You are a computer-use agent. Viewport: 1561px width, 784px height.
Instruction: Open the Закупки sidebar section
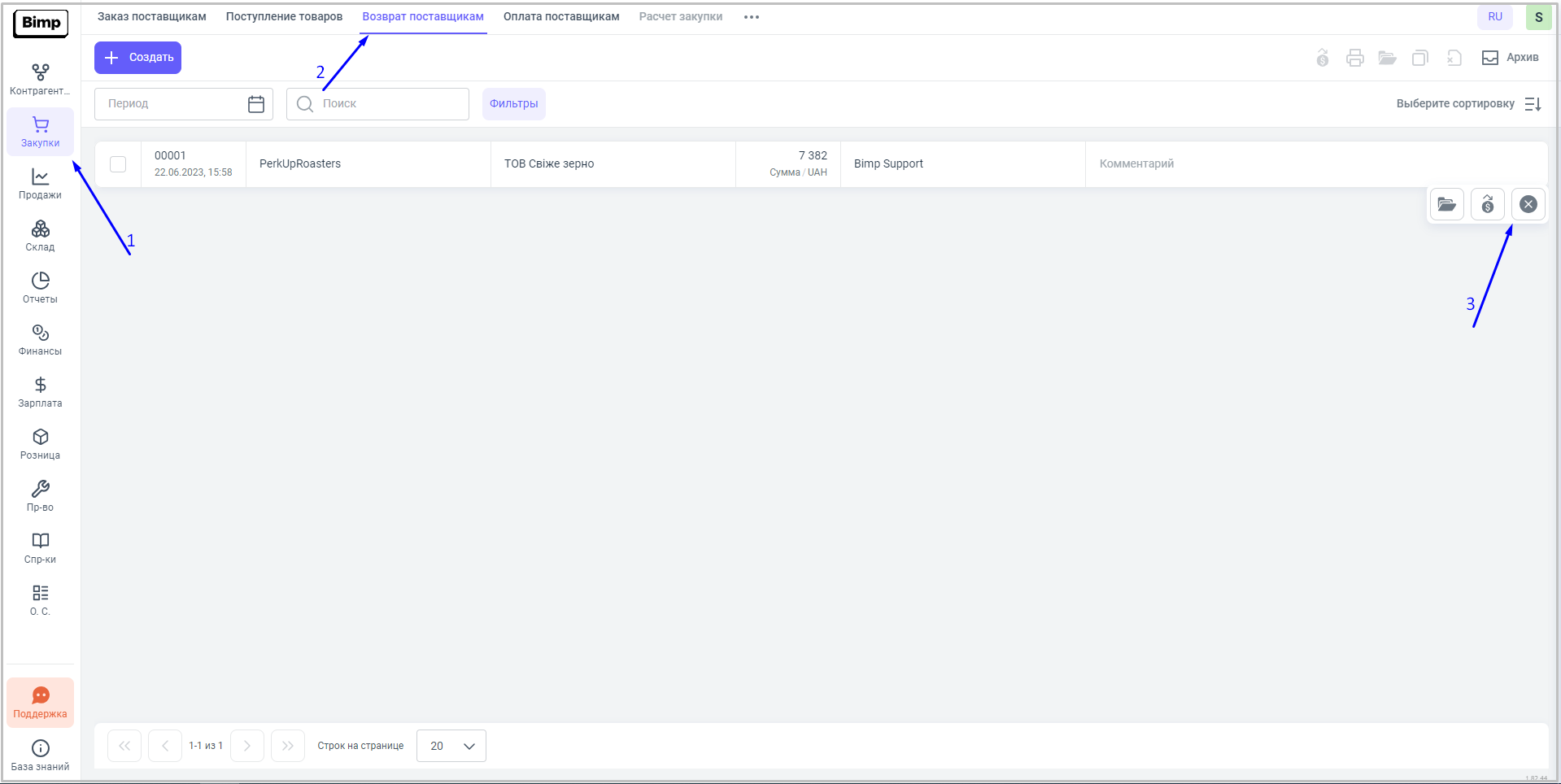pyautogui.click(x=40, y=132)
